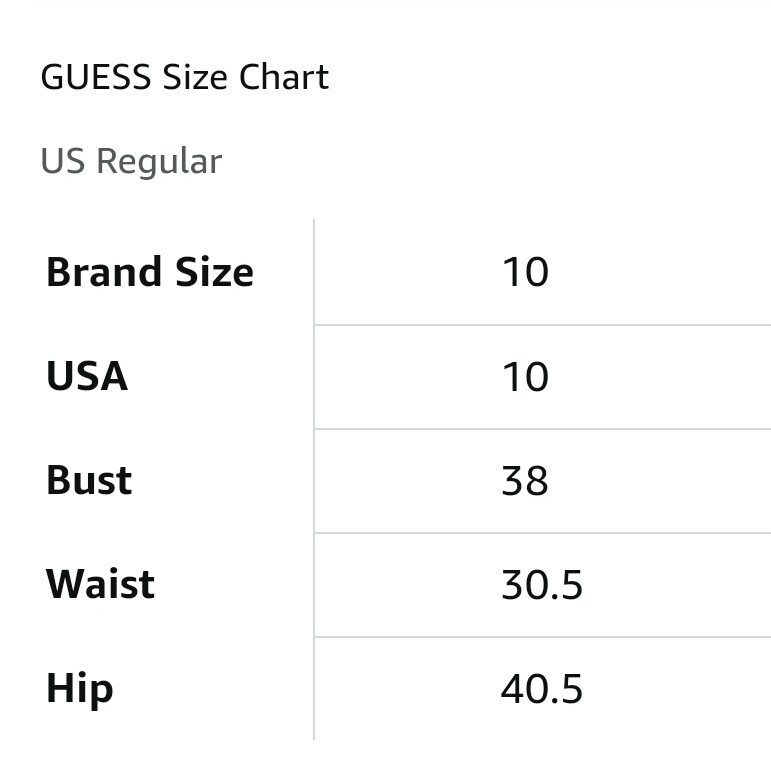The height and width of the screenshot is (781, 771).
Task: Select the Waist measurement 30.5
Action: [x=541, y=585]
